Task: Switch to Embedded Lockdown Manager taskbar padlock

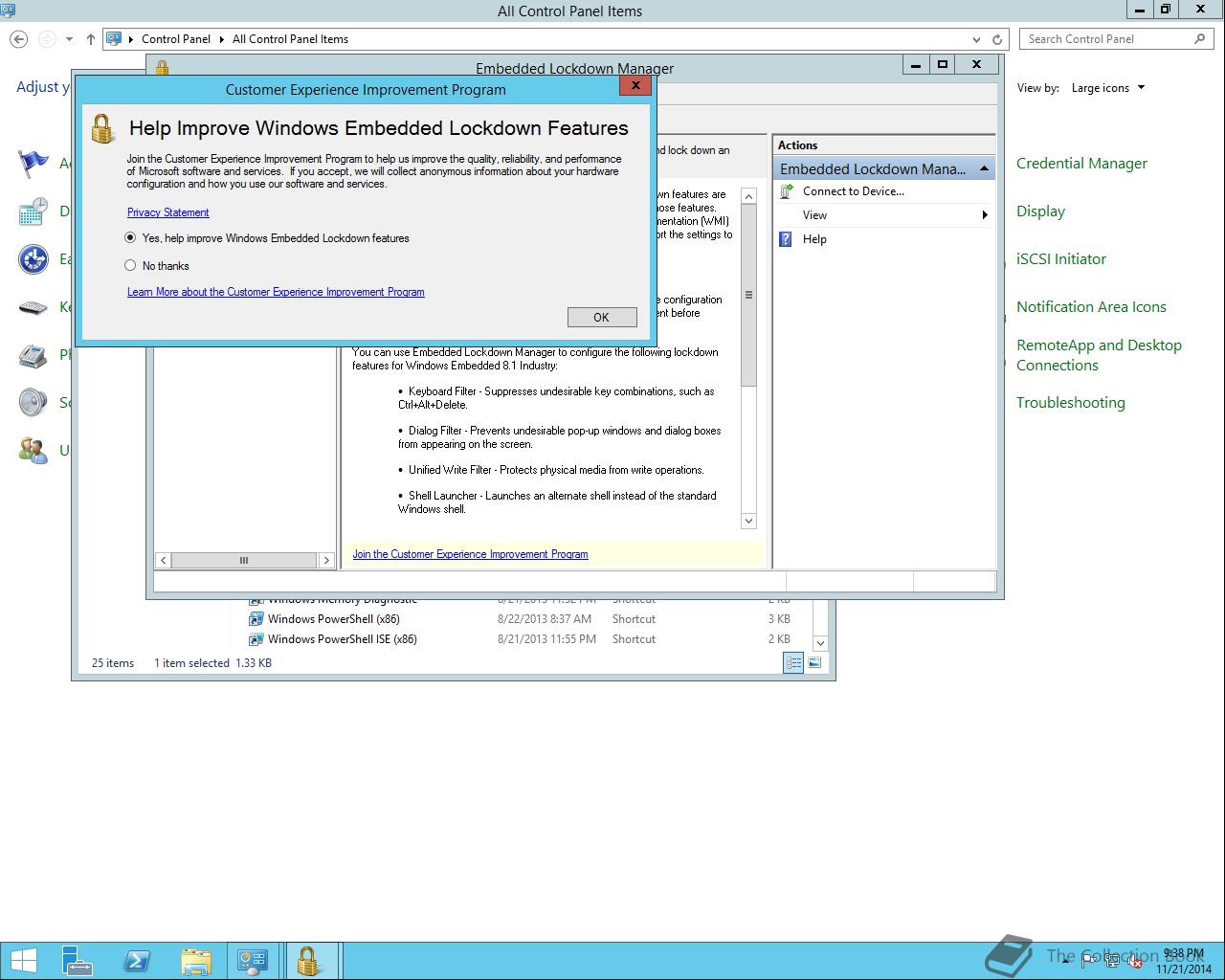Action: (308, 961)
